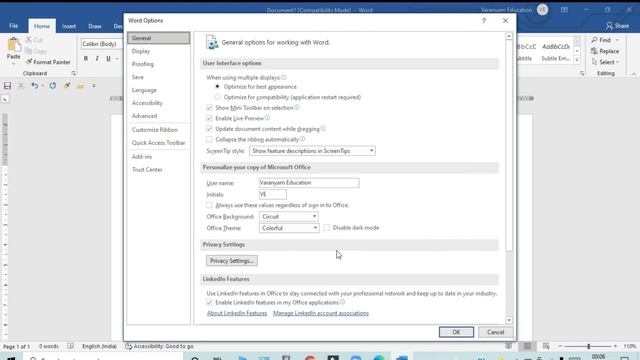Click the English (India) language indicator
The height and width of the screenshot is (360, 640).
click(x=99, y=346)
